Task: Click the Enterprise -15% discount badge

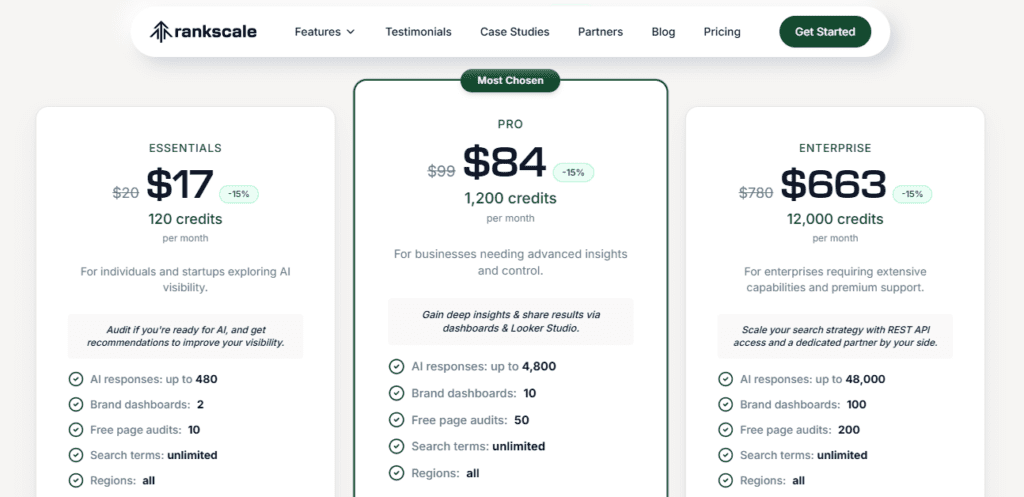Action: coord(912,194)
